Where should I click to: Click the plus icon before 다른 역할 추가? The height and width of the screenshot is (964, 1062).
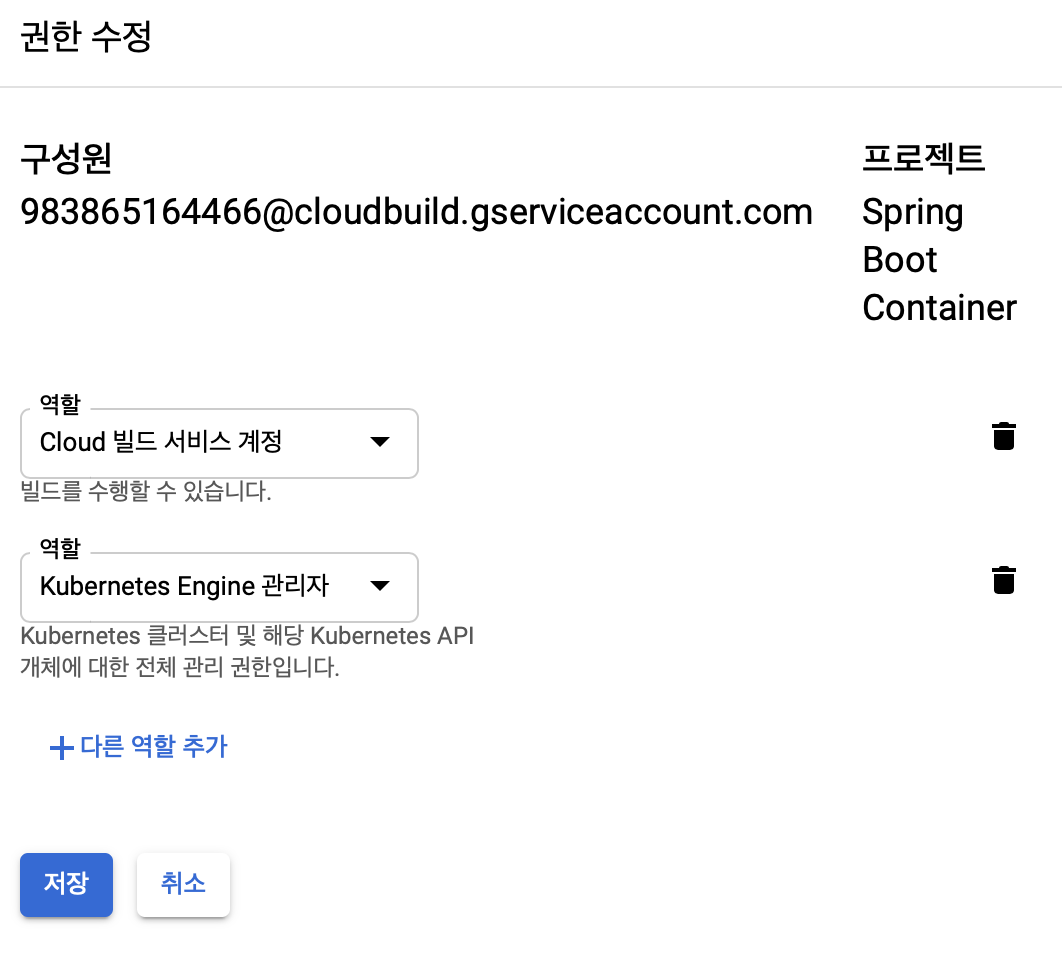59,746
